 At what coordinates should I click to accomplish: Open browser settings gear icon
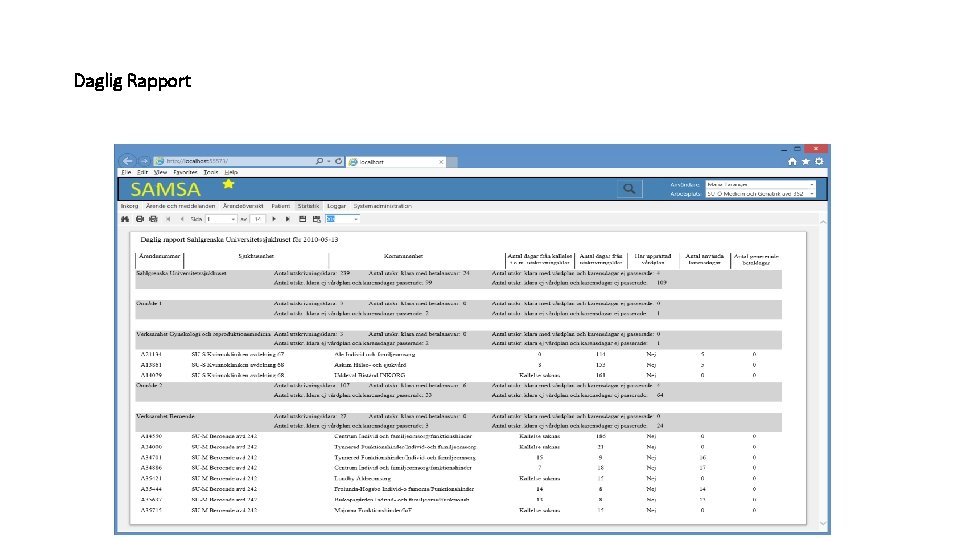pyautogui.click(x=819, y=162)
